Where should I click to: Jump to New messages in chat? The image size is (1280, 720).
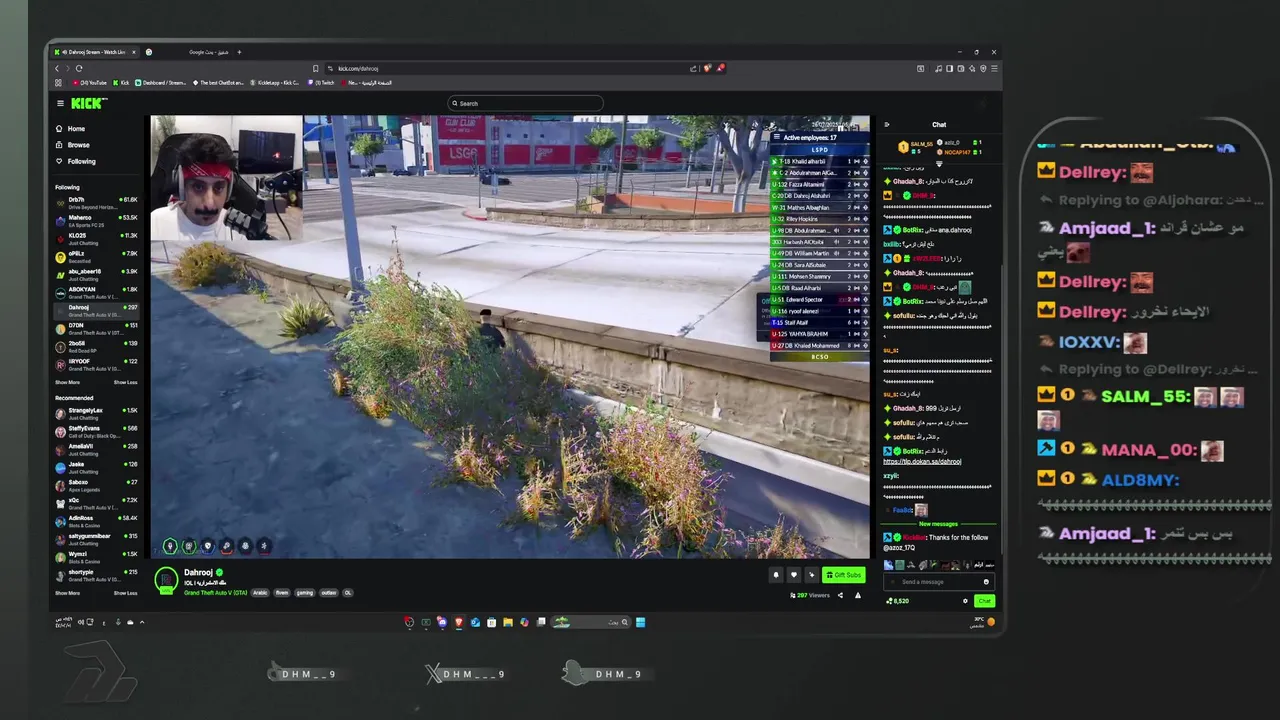click(x=939, y=524)
